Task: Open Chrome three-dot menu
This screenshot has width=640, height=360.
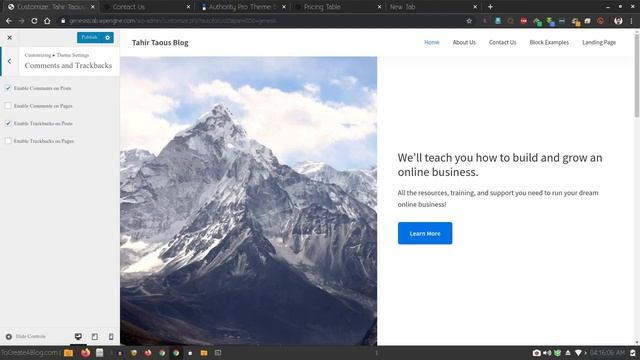Action: coord(631,21)
